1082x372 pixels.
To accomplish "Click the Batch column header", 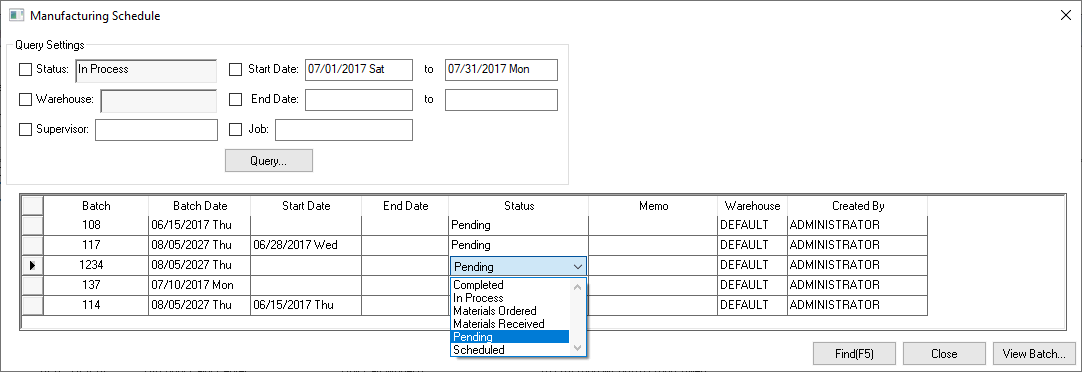I will point(96,206).
